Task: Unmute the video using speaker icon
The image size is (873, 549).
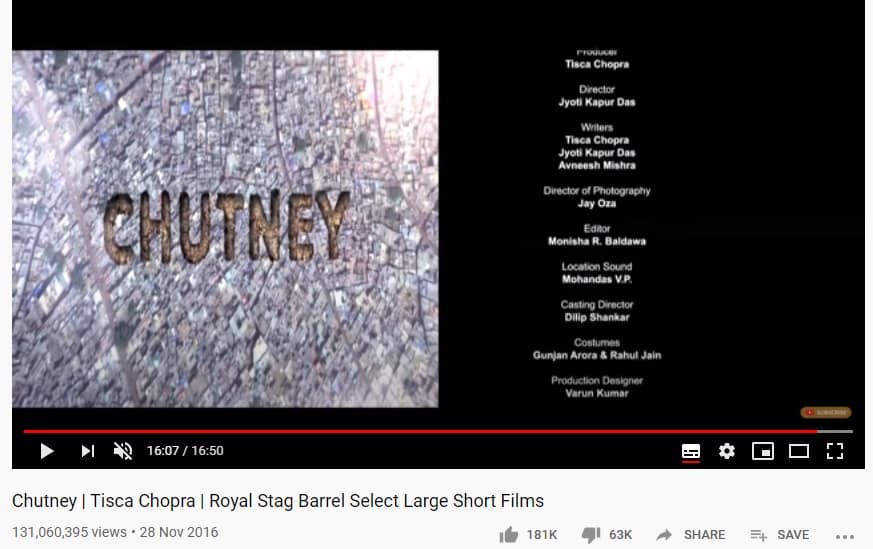Action: (x=123, y=450)
